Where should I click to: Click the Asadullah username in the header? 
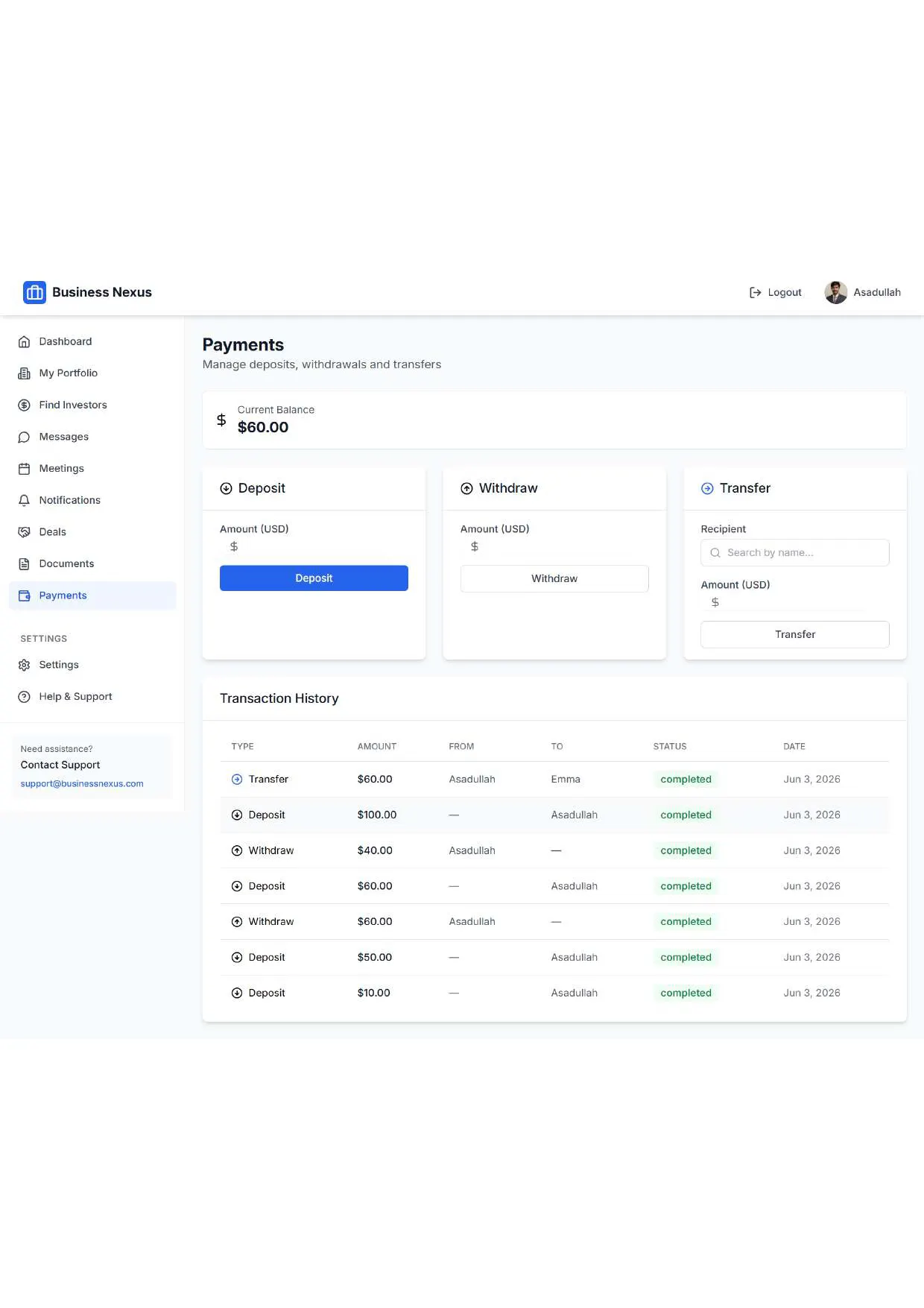coord(877,292)
